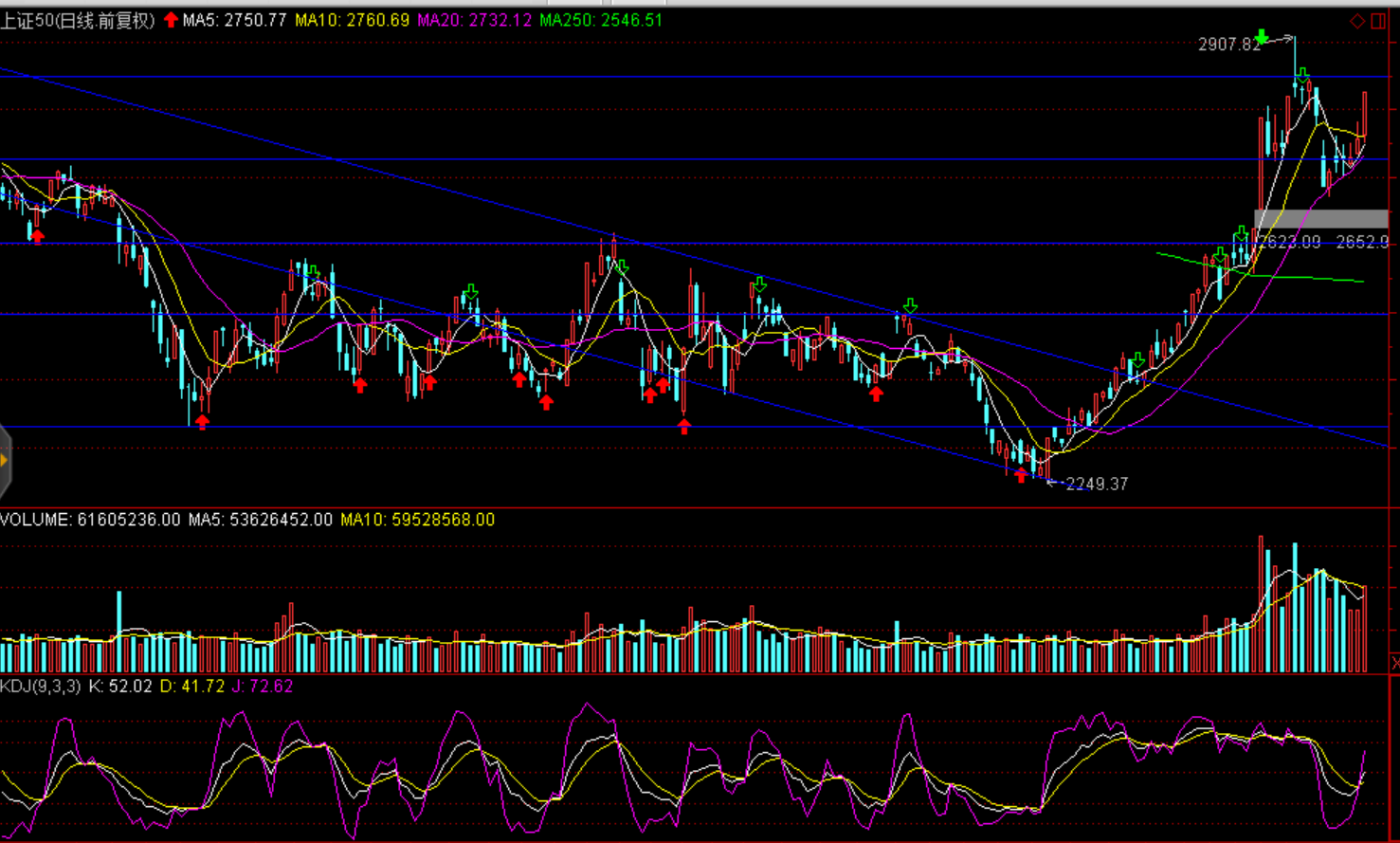Click the magenta J value in KDJ panel
The image size is (1400, 843).
point(263,686)
